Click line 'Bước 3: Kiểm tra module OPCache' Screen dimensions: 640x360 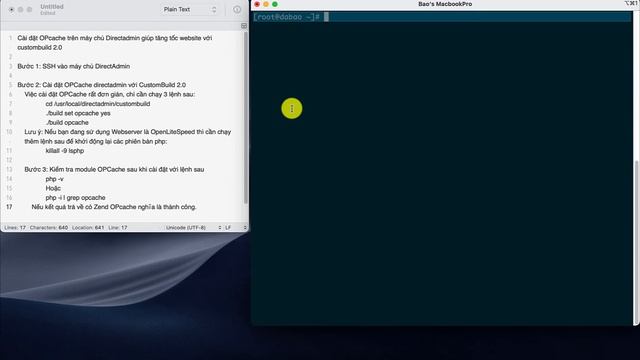click(114, 169)
